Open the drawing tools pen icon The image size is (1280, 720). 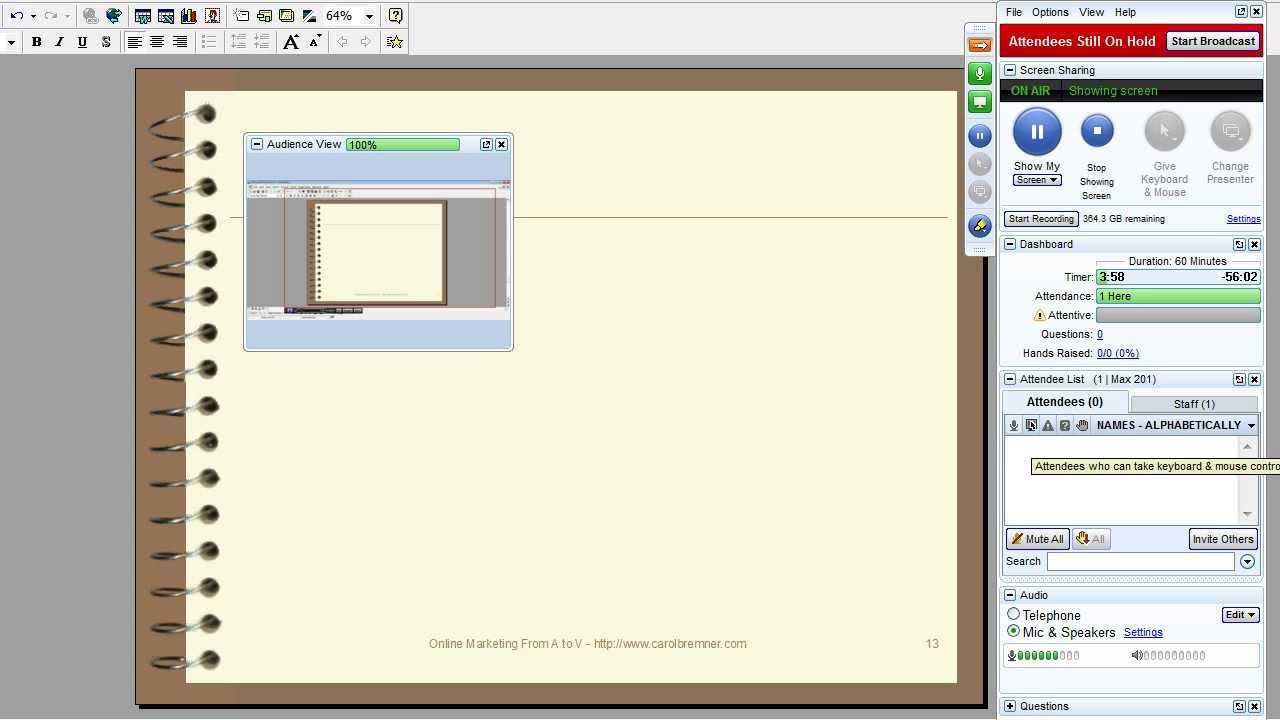coord(980,226)
